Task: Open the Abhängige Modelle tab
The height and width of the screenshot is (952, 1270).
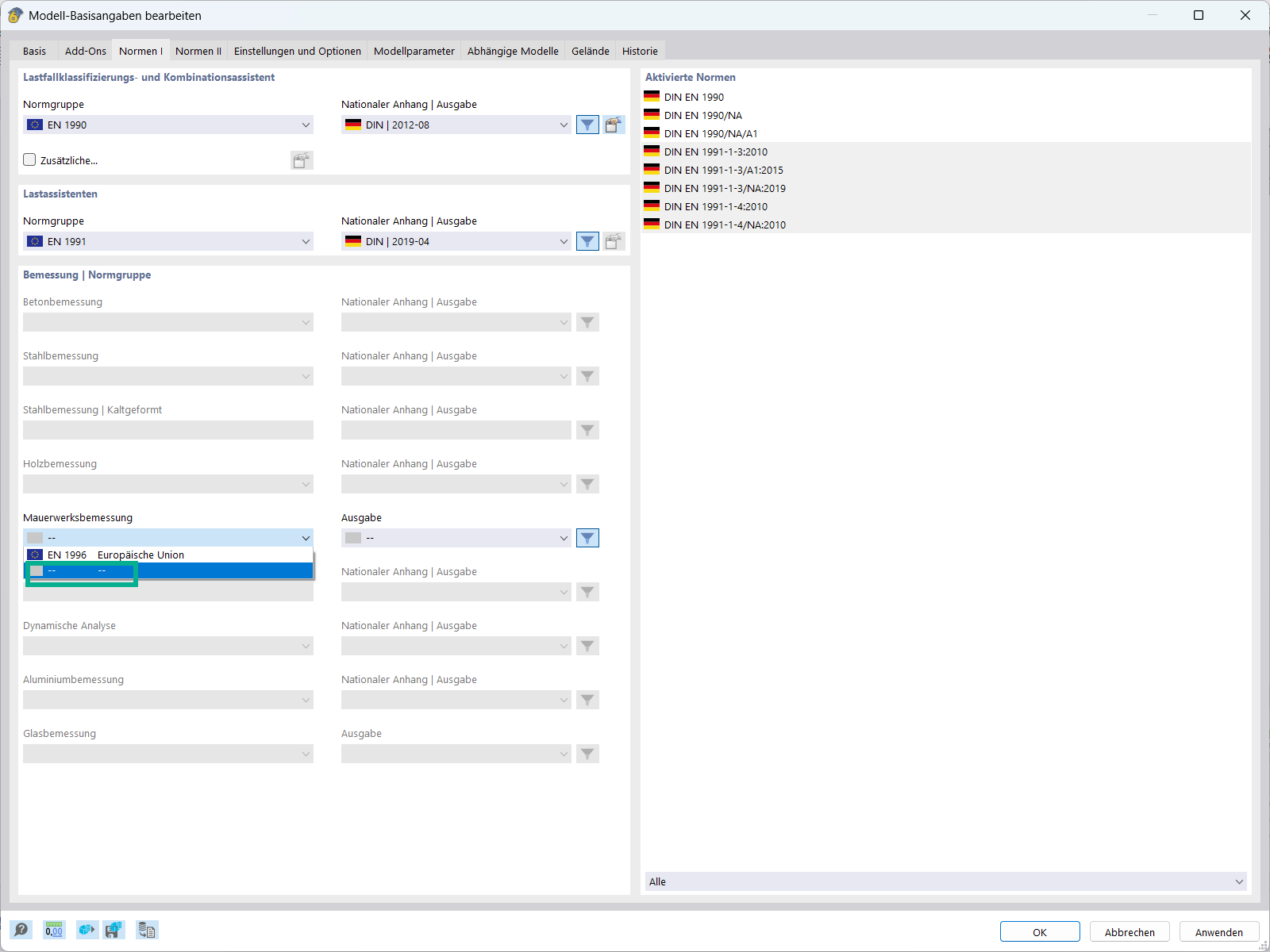Action: (x=513, y=51)
